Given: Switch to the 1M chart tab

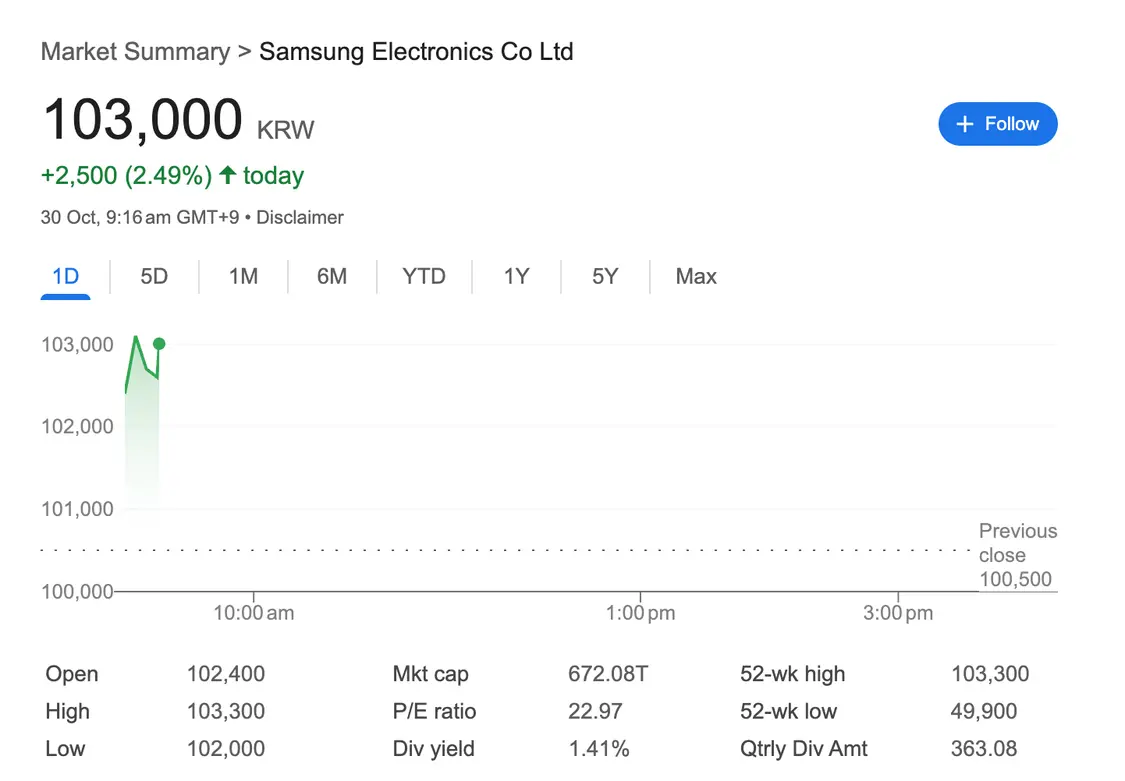Looking at the screenshot, I should point(243,277).
